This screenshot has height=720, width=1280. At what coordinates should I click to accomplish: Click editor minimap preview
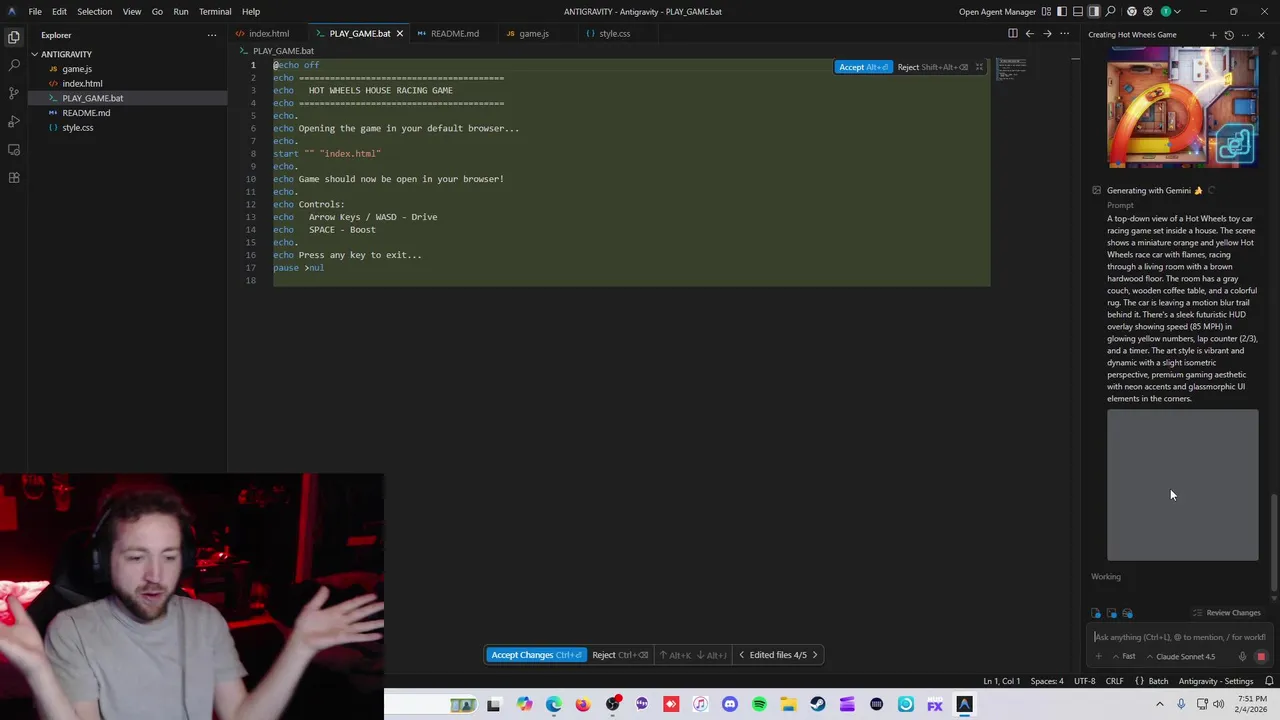1010,70
